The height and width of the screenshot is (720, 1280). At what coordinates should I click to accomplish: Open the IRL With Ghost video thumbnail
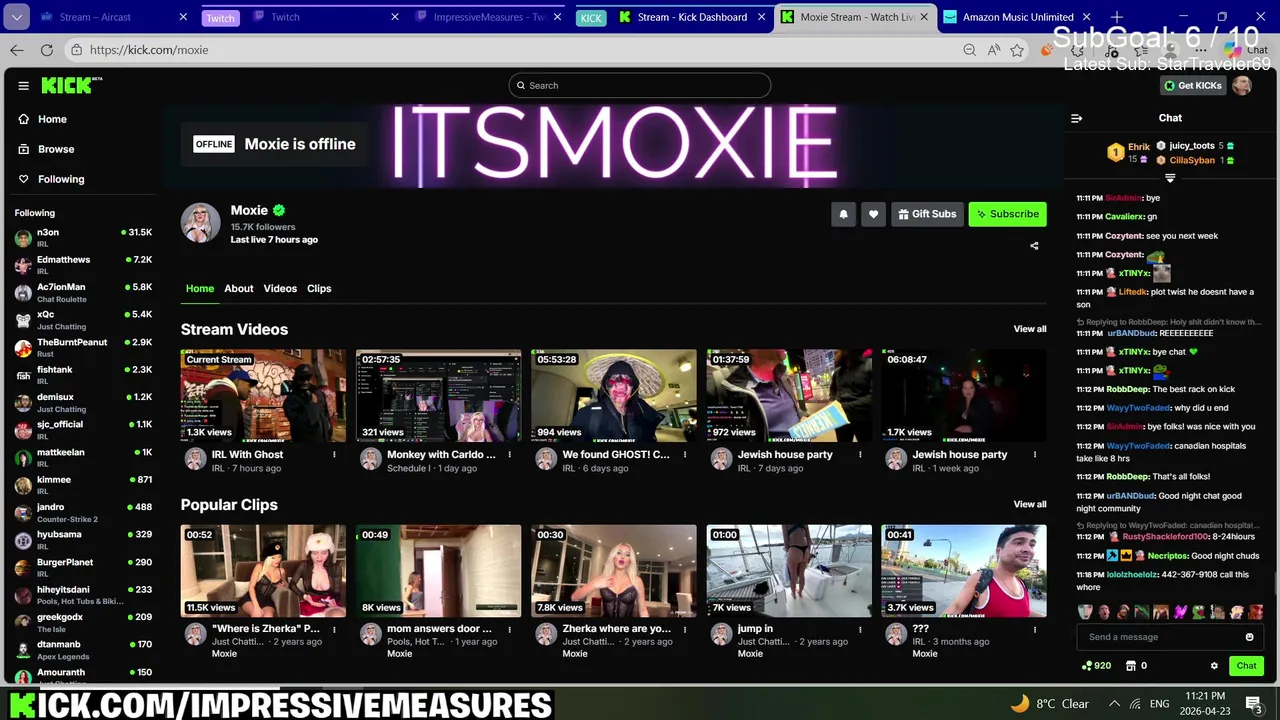[263, 395]
